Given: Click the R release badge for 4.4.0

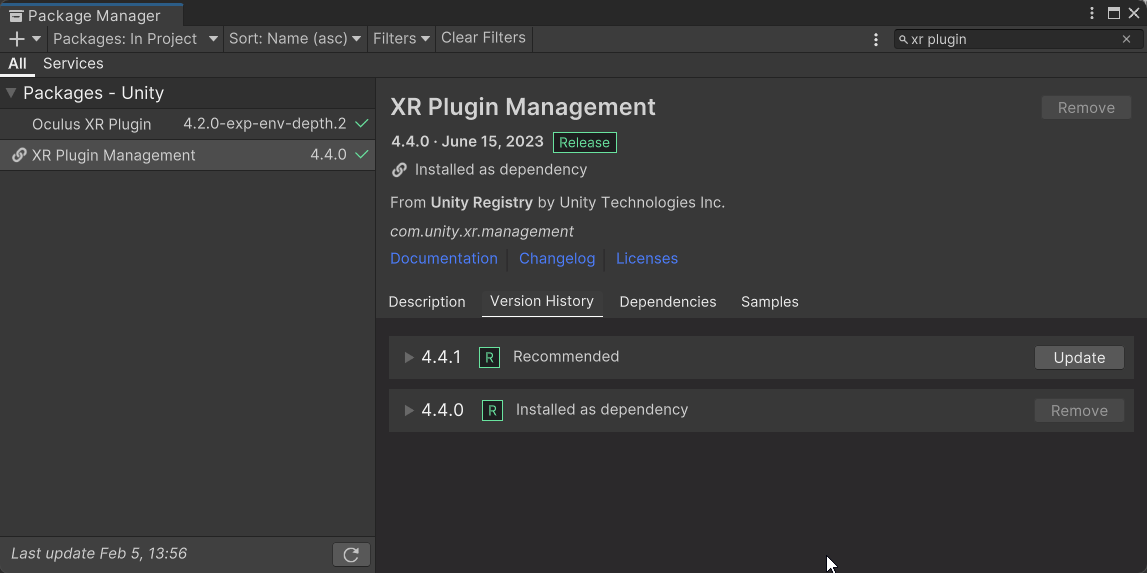Looking at the screenshot, I should pyautogui.click(x=492, y=411).
